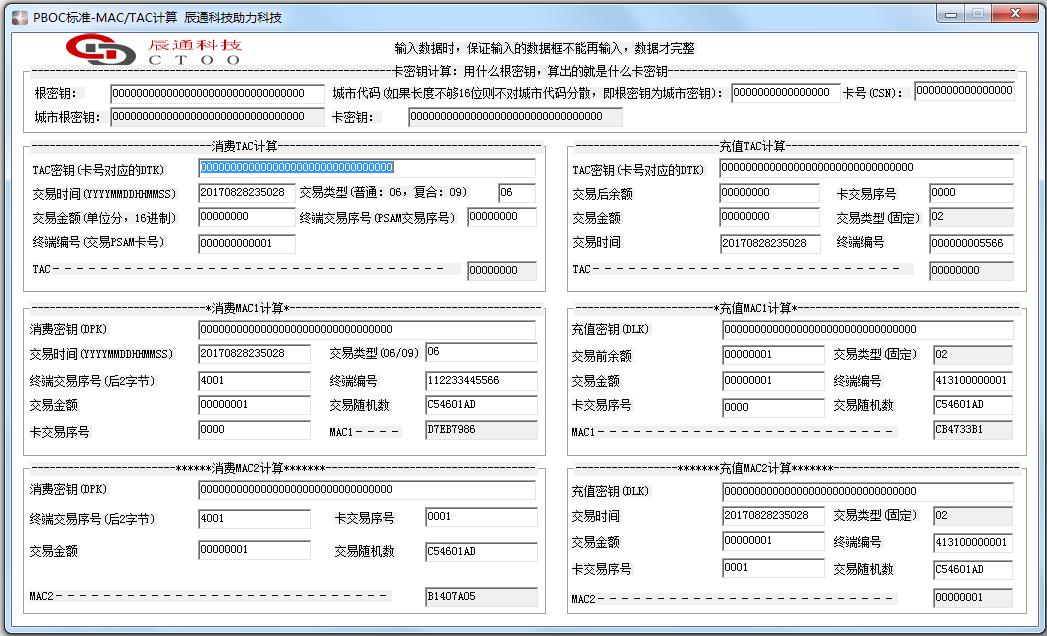Click 交易随机数 field in 消费MAC2计算
Image resolution: width=1047 pixels, height=636 pixels.
(481, 552)
